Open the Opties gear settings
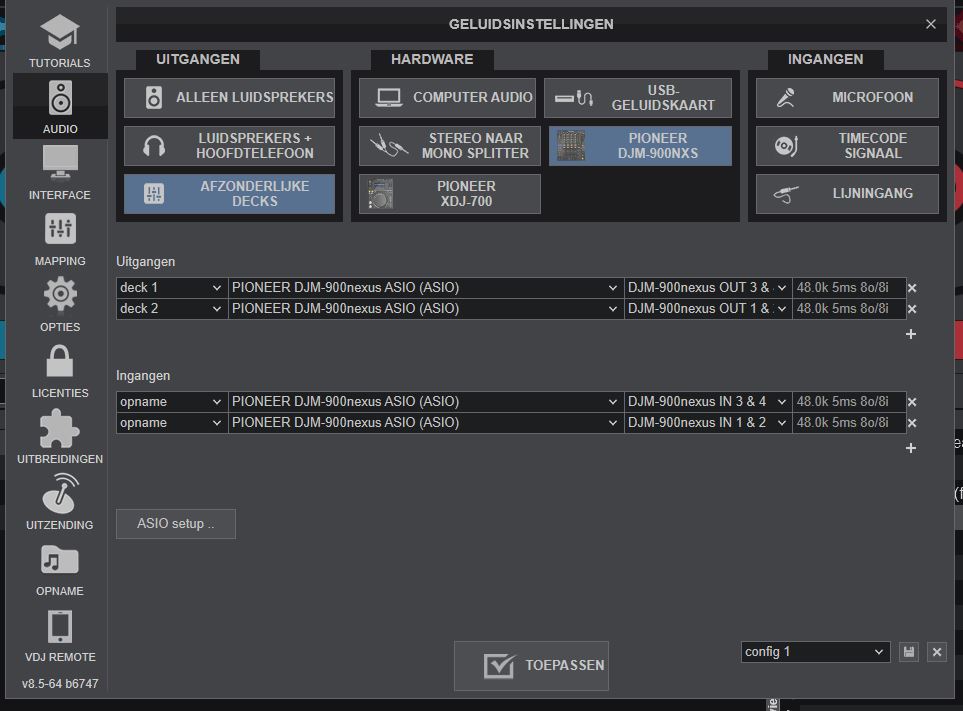Screen dimensions: 963x711 click(x=60, y=305)
